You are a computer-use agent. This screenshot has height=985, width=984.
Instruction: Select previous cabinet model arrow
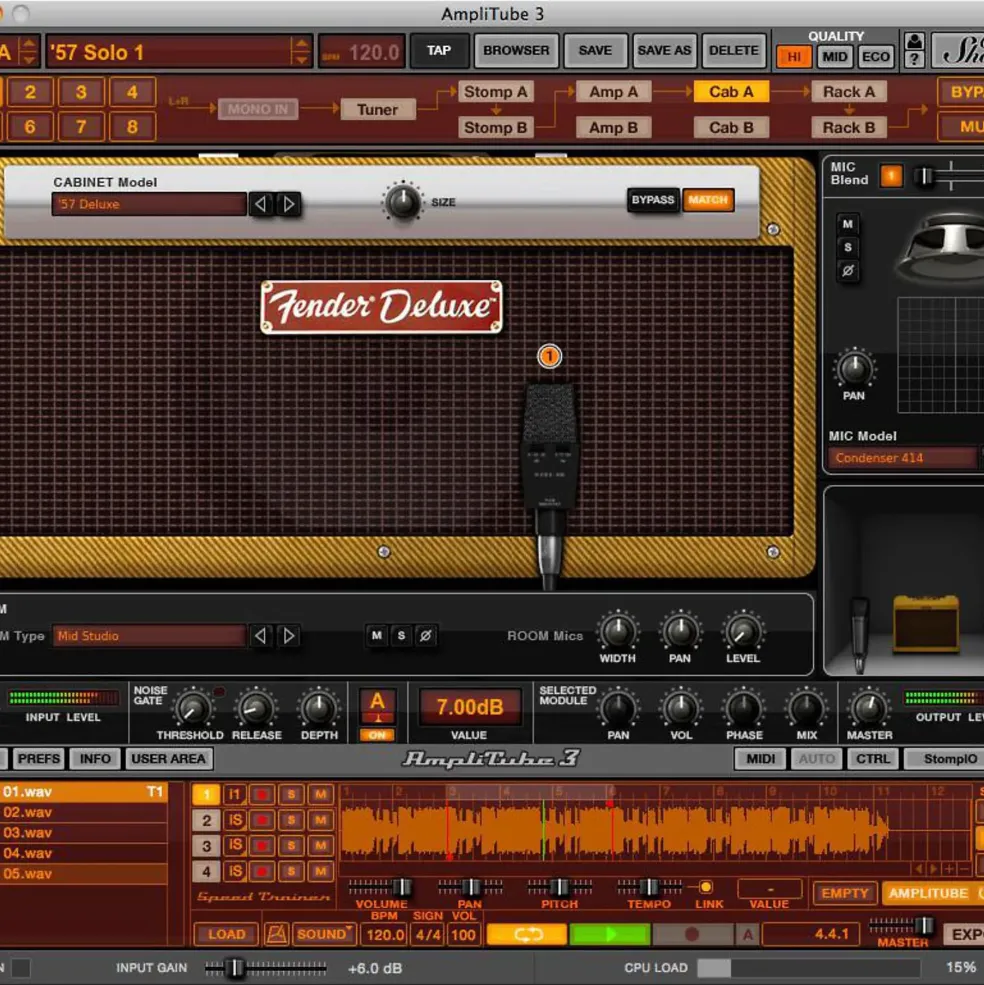[260, 204]
